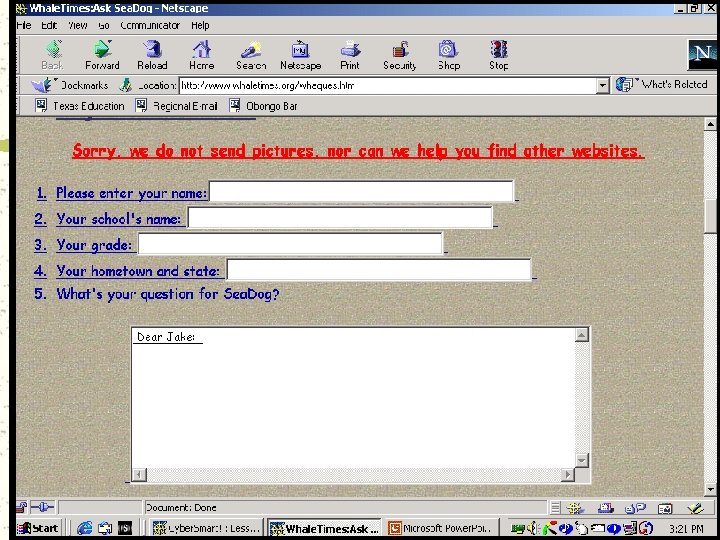Viewport: 720px width, 540px height.
Task: Click the Show Desktop quick launch icon
Action: 105,528
